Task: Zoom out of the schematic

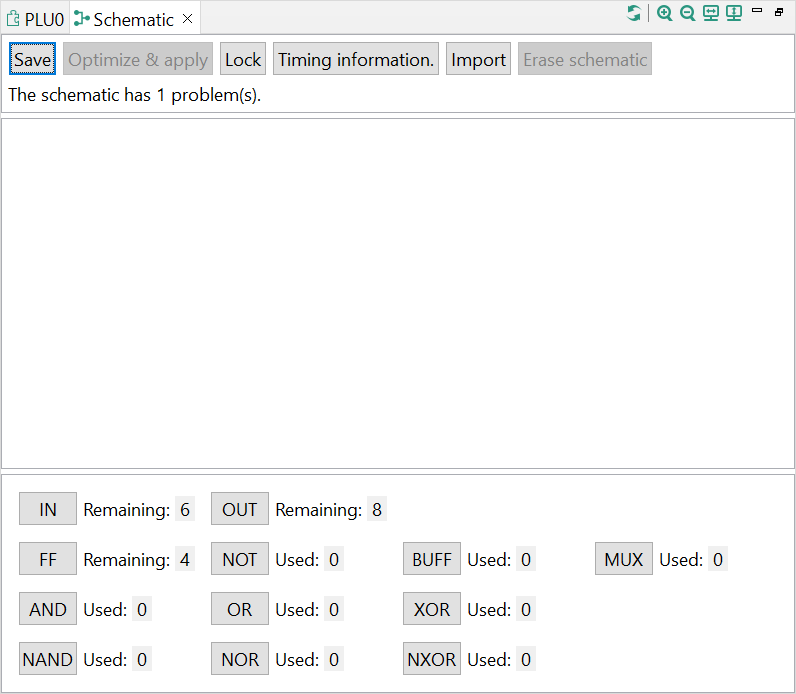Action: tap(687, 13)
